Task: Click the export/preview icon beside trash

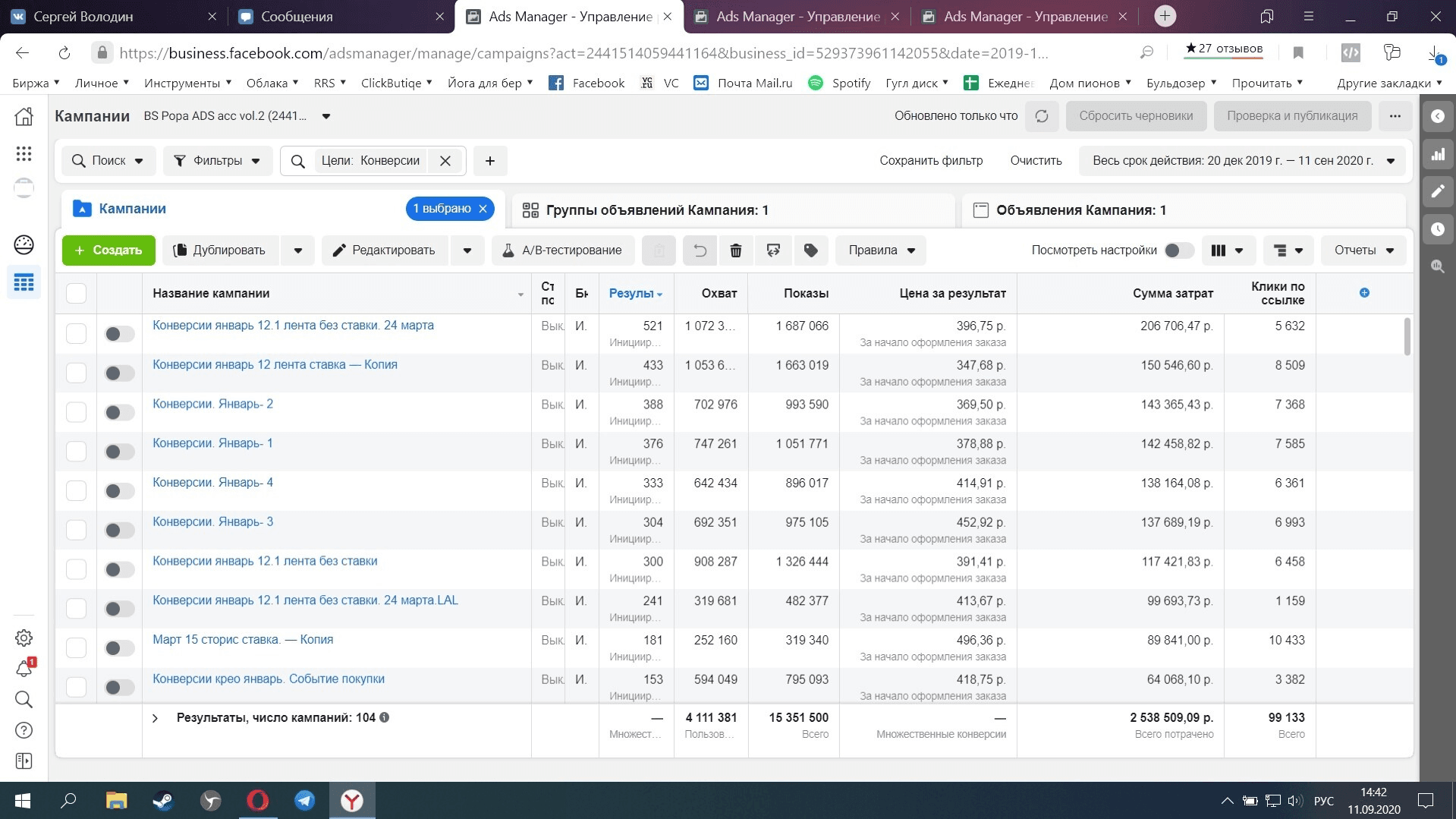Action: coord(773,250)
